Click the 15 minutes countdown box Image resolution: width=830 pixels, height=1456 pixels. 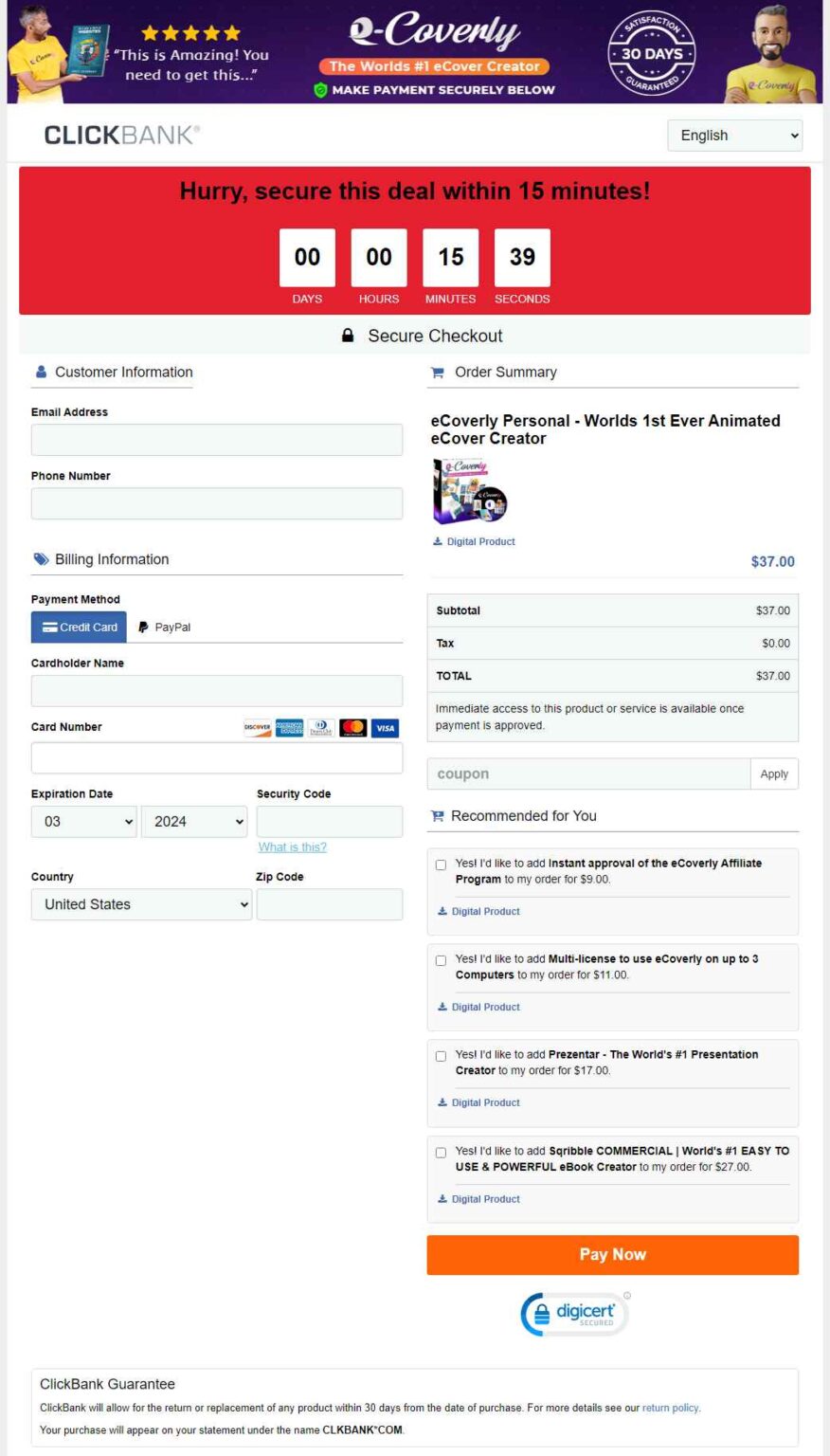pyautogui.click(x=451, y=257)
